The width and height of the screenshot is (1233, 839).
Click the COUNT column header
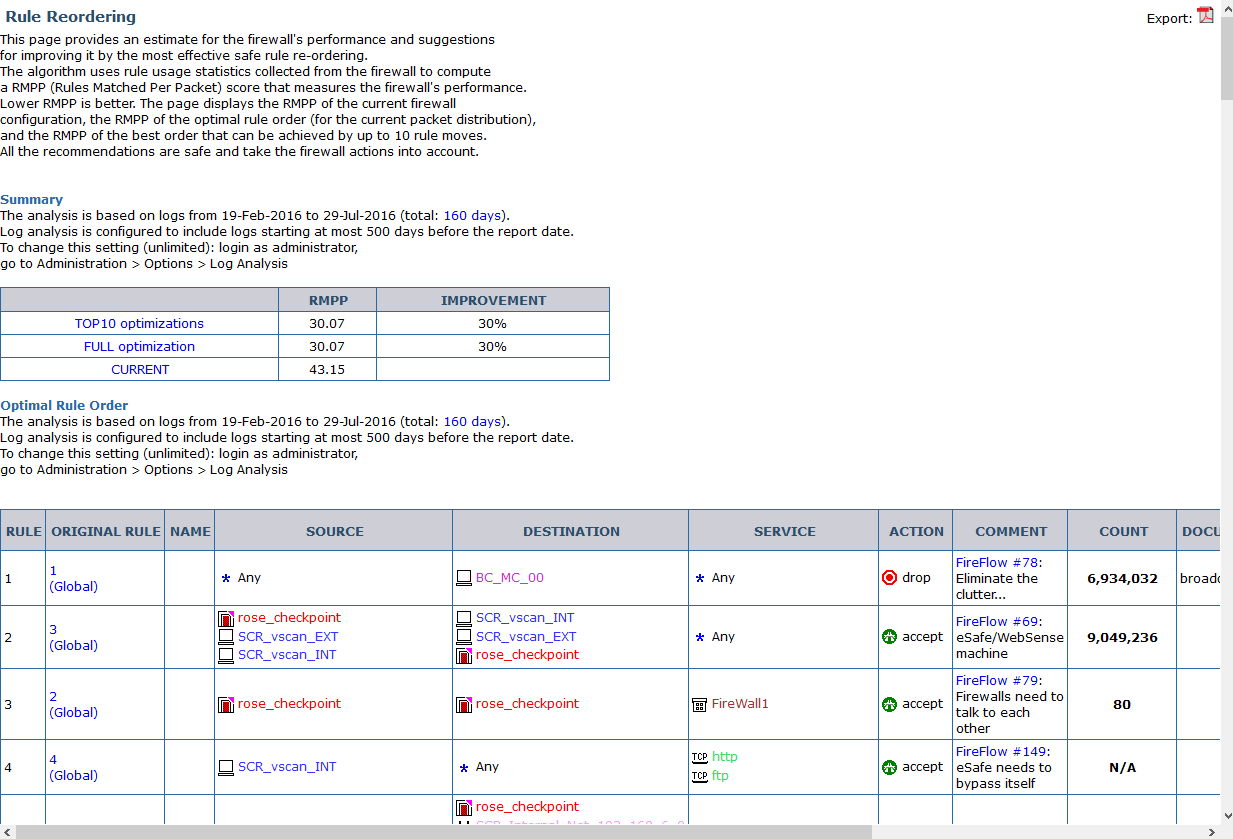coord(1123,532)
